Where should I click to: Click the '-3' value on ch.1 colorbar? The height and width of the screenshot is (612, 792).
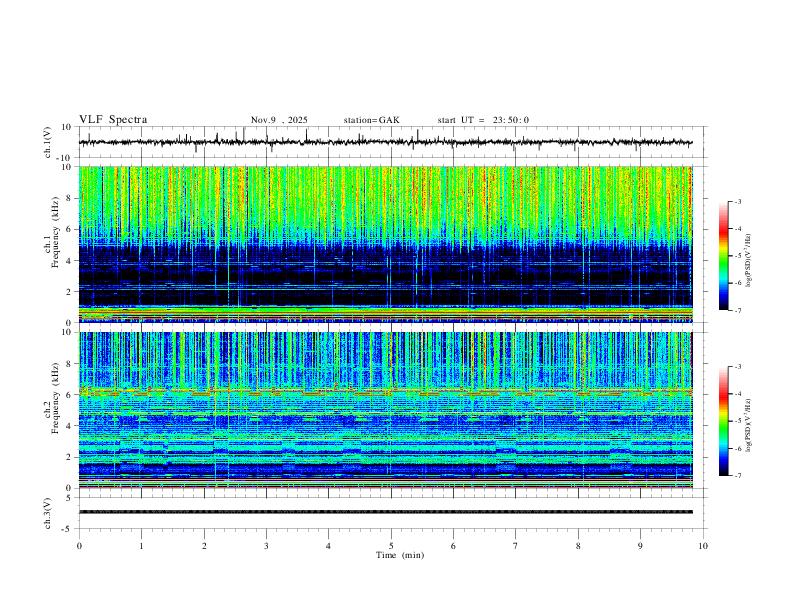tap(737, 201)
